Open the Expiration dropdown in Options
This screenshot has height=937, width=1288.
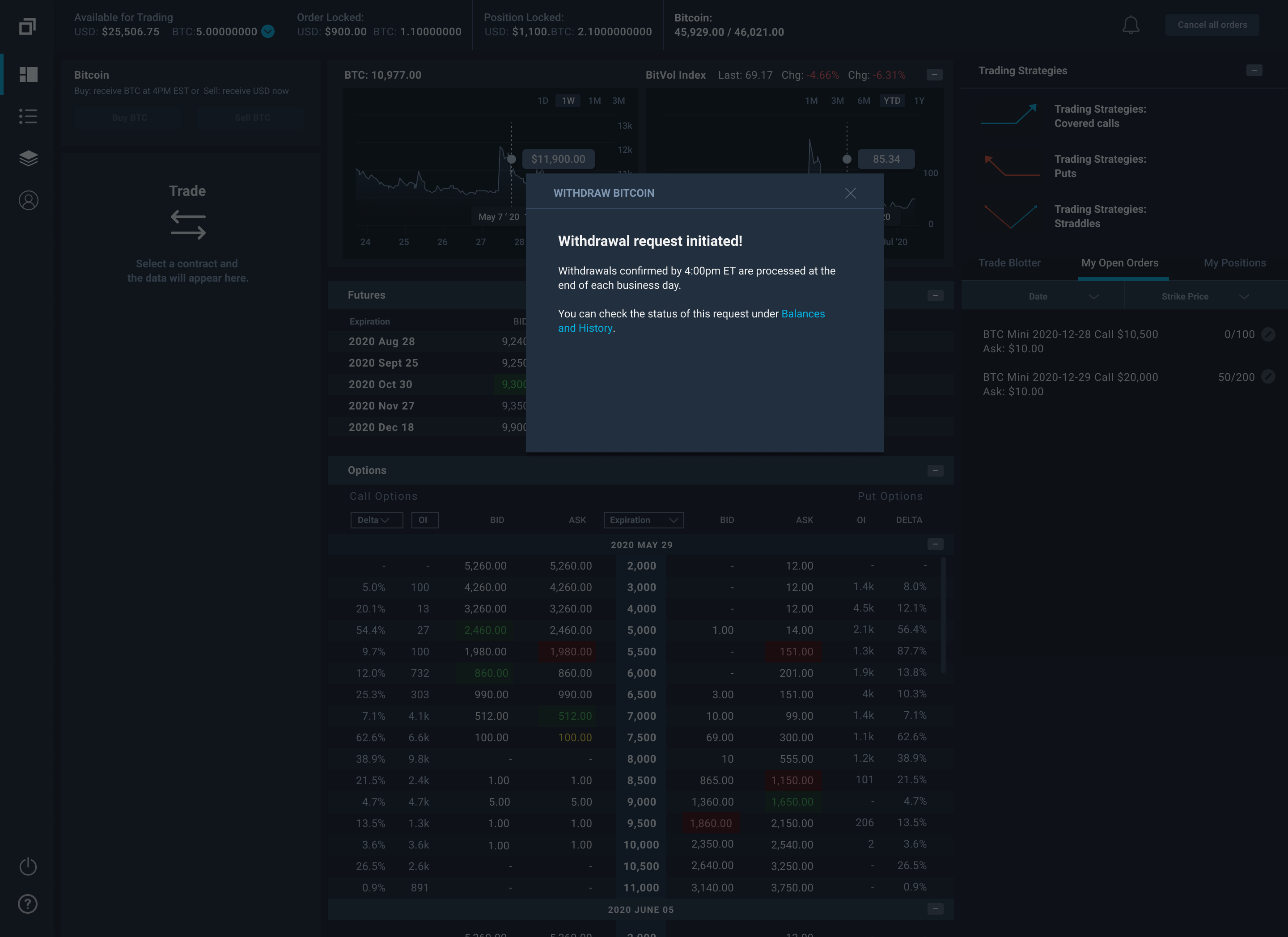pyautogui.click(x=644, y=520)
